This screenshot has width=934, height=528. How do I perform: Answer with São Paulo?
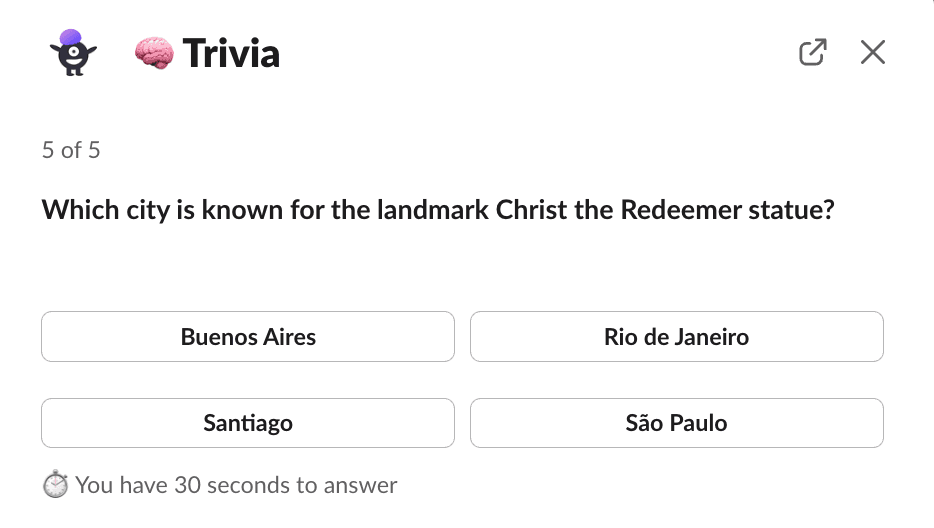point(677,423)
